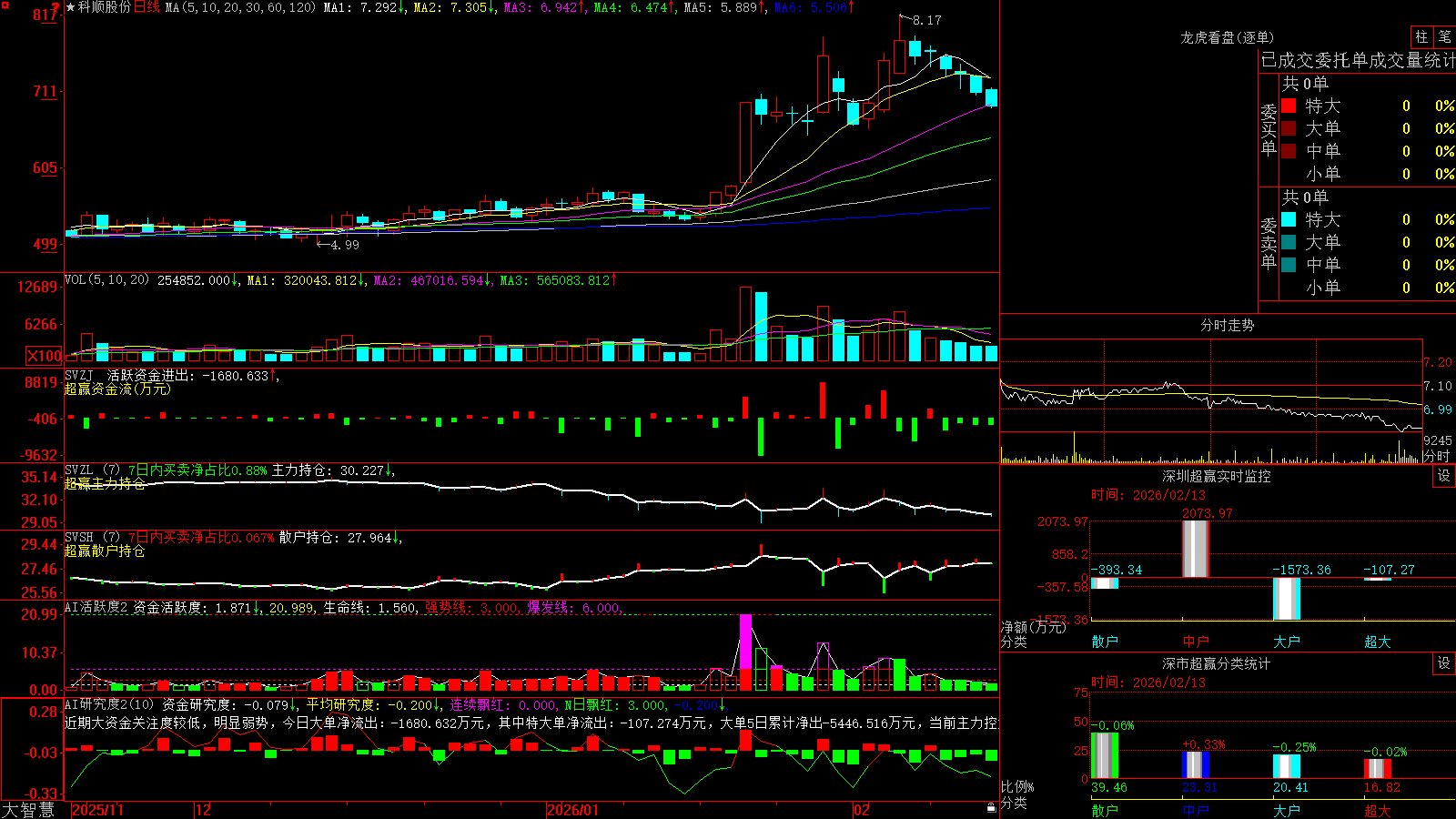Image resolution: width=1456 pixels, height=819 pixels.
Task: Click the 02 month marker on timeline
Action: click(x=862, y=810)
